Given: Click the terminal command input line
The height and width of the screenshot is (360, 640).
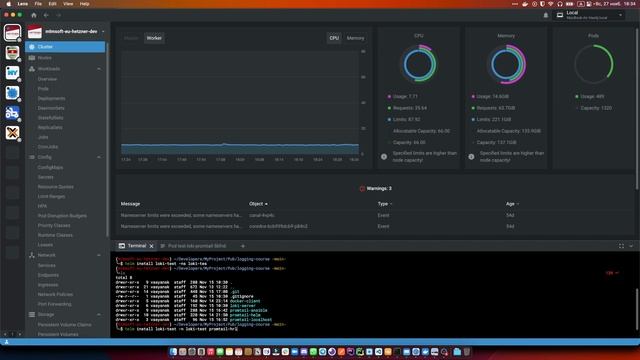Looking at the screenshot, I should (178, 329).
